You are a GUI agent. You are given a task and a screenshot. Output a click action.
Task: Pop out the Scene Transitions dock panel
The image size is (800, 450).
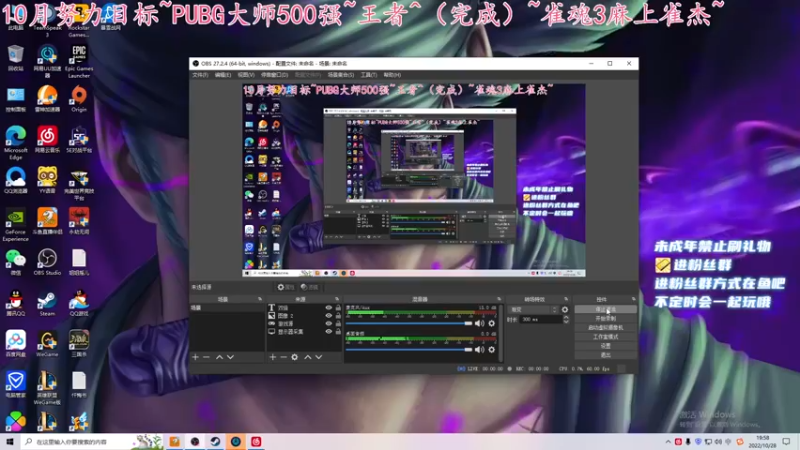[566, 299]
